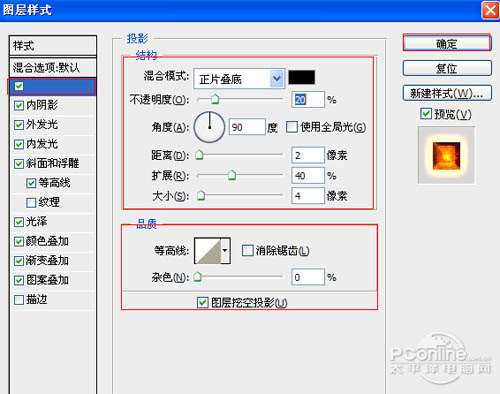Toggle 图层挖空投影 checkbox
The height and width of the screenshot is (394, 500).
[x=203, y=302]
